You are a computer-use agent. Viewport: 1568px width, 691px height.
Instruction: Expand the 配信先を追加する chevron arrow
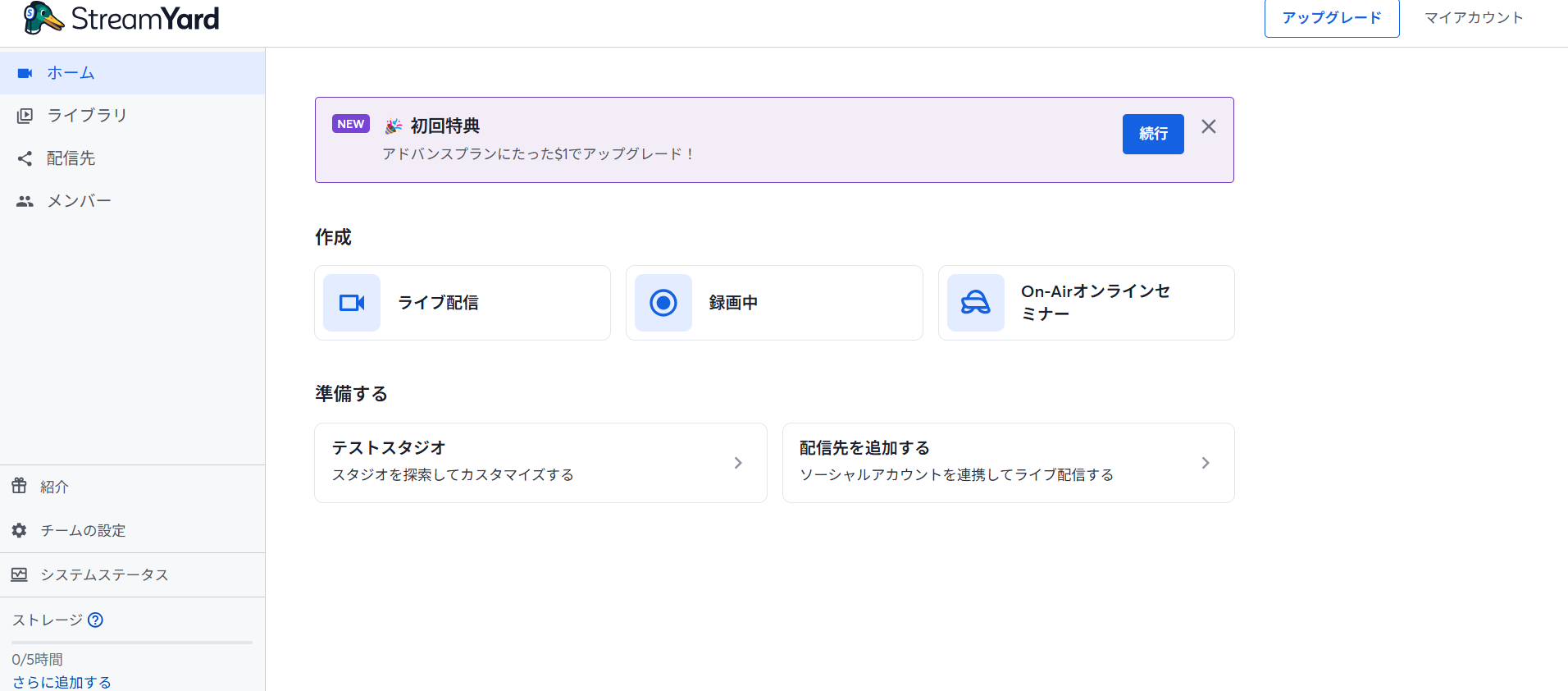coord(1206,463)
